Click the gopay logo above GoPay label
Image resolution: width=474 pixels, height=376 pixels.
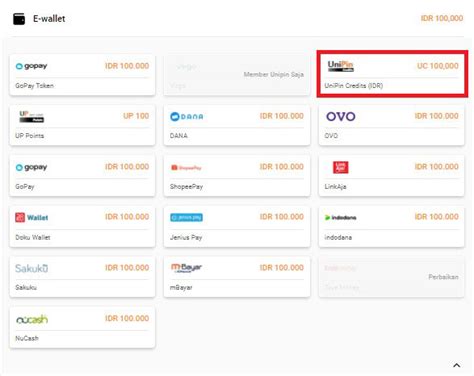(31, 167)
